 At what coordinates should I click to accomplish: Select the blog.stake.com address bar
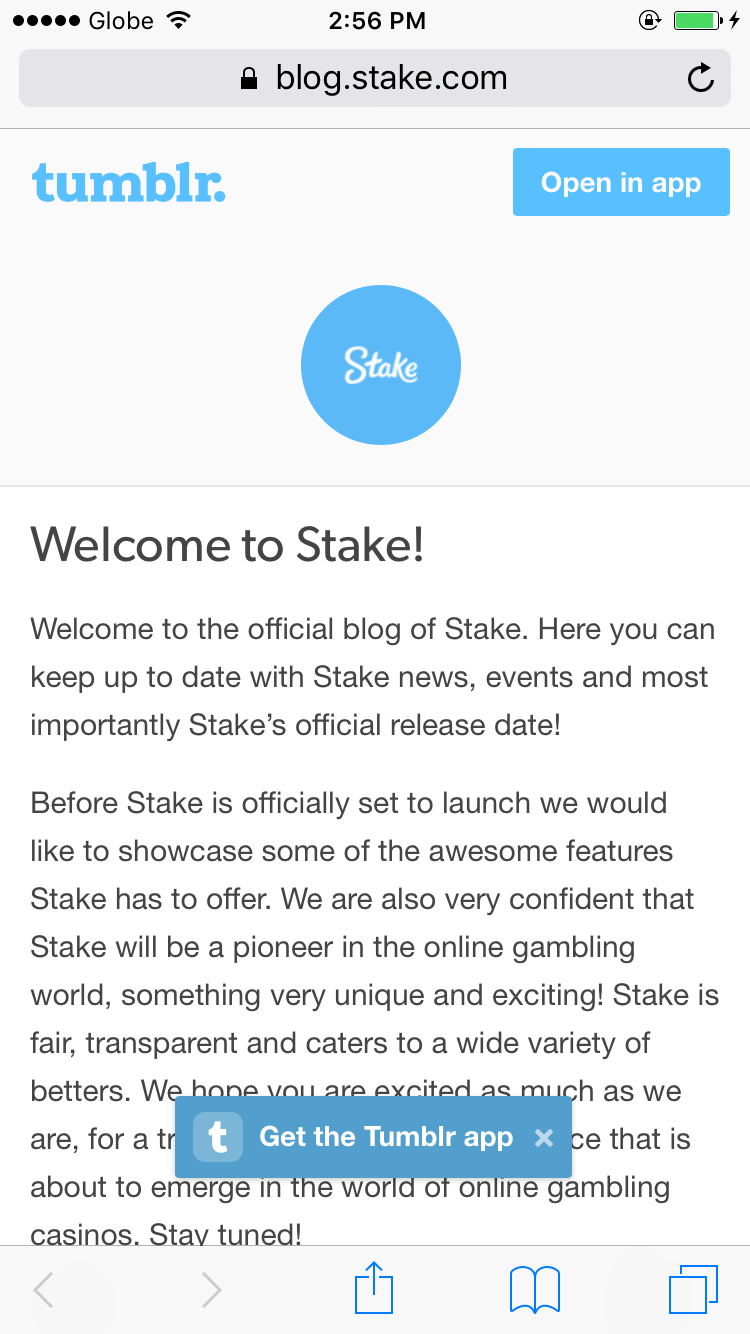pos(375,78)
